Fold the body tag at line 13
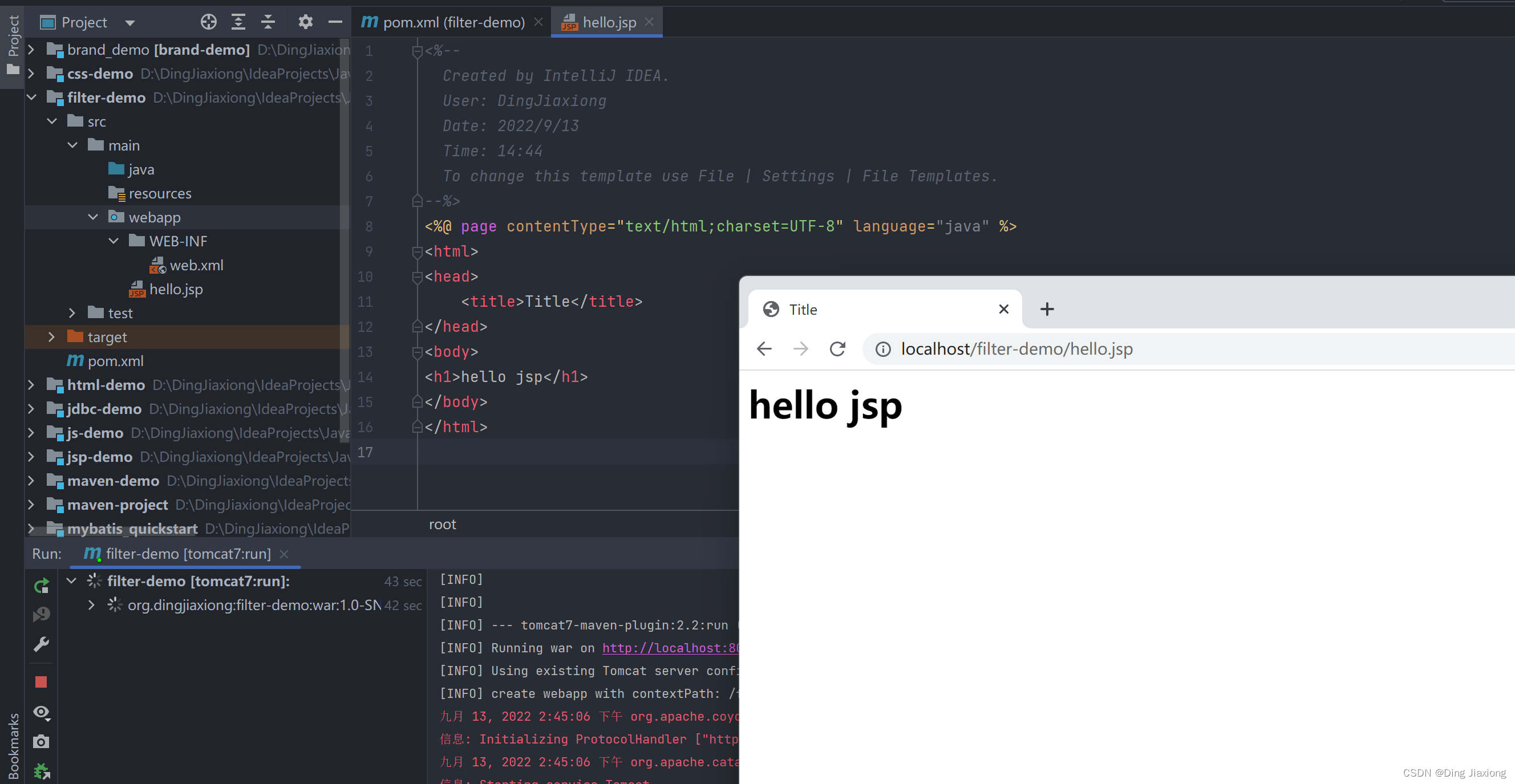 [x=418, y=352]
